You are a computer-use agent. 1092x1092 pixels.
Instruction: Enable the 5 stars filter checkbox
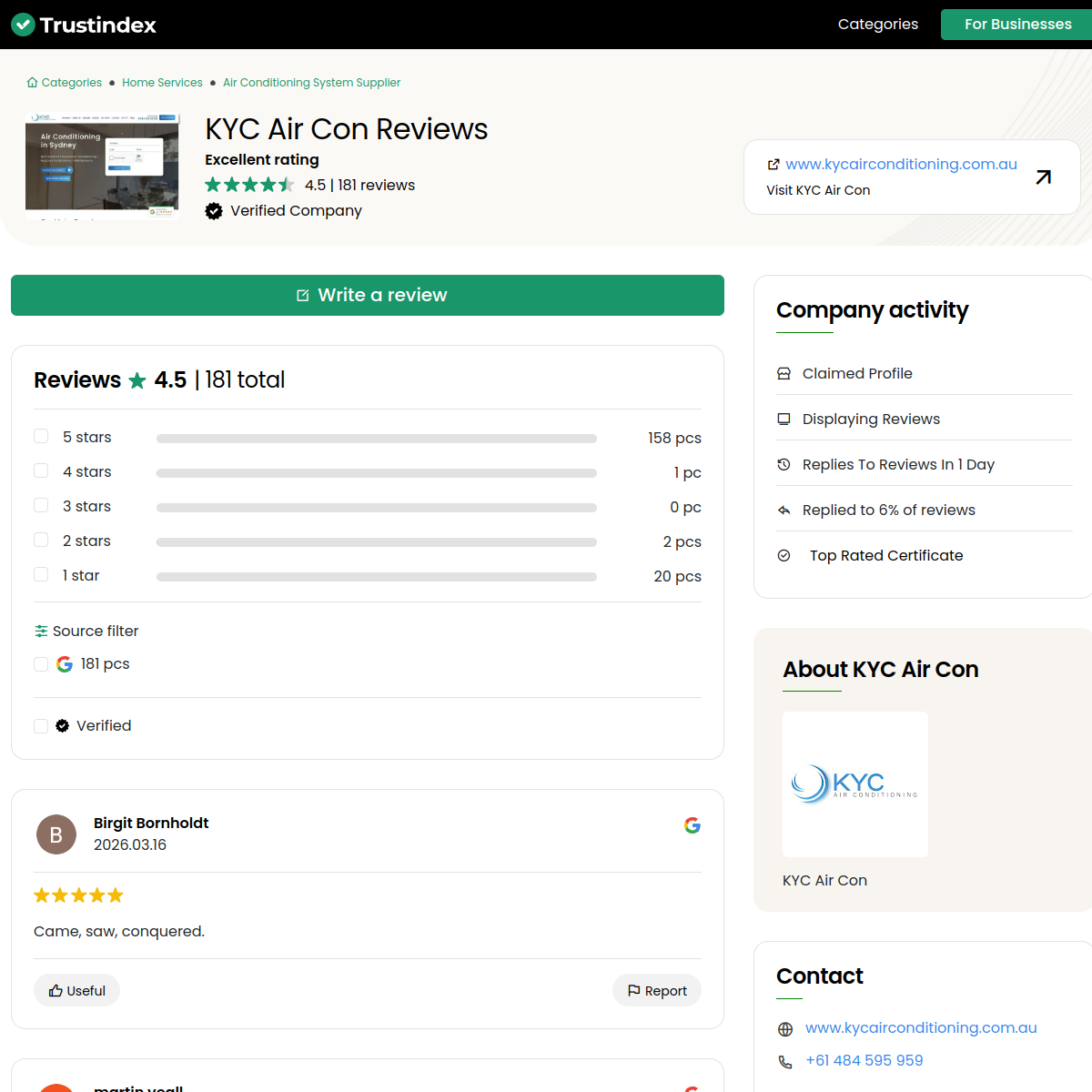coord(41,436)
